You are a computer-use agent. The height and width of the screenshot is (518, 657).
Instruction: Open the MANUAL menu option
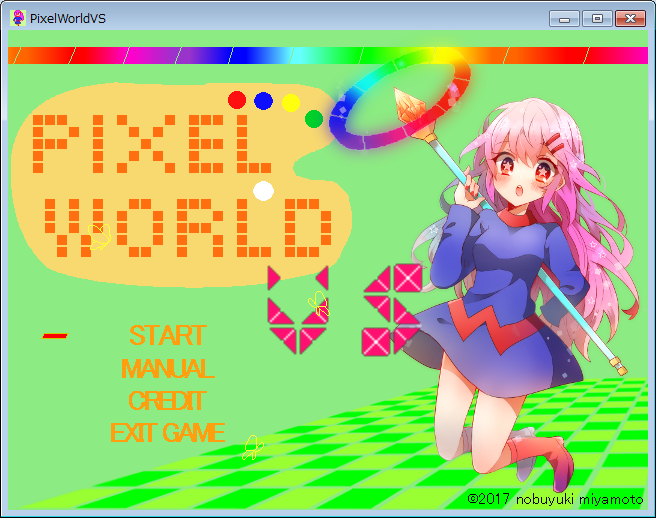(168, 368)
